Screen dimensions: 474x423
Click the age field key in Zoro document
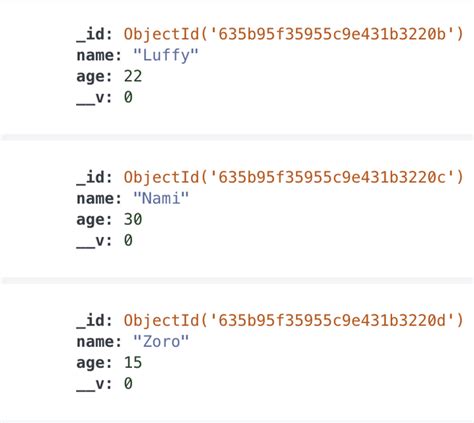pyautogui.click(x=94, y=363)
